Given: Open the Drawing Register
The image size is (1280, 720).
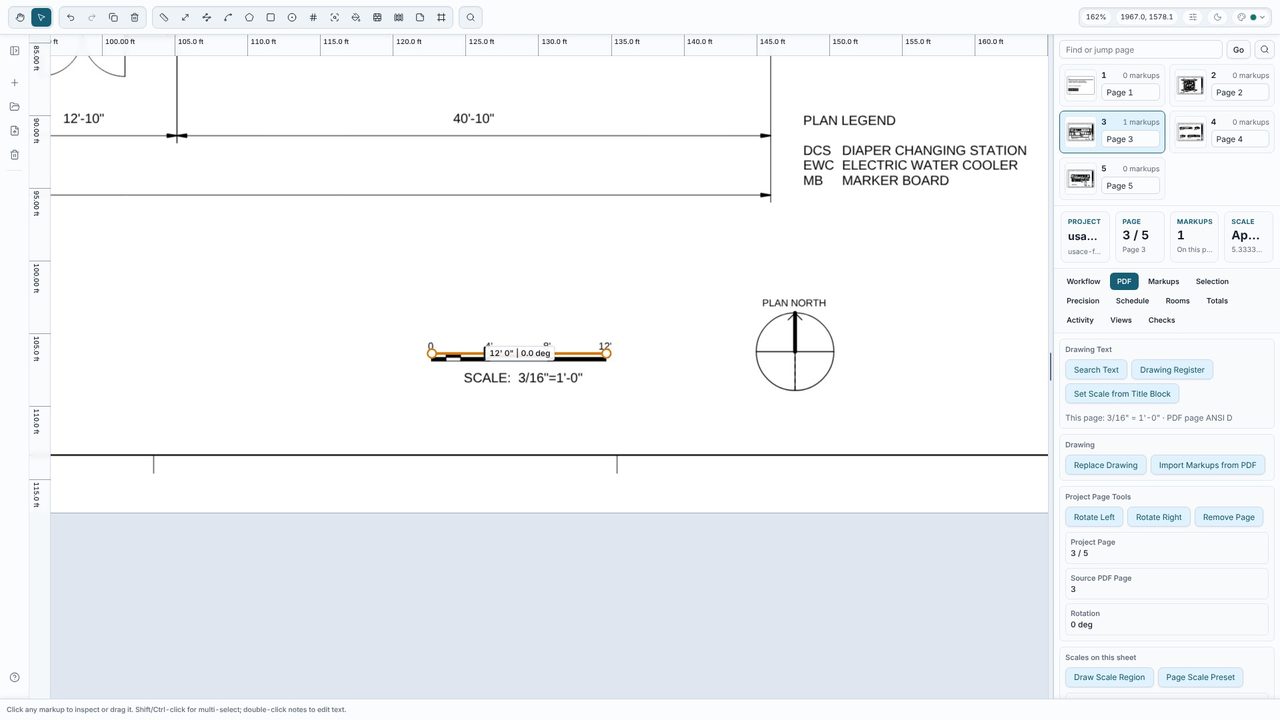Looking at the screenshot, I should 1172,370.
